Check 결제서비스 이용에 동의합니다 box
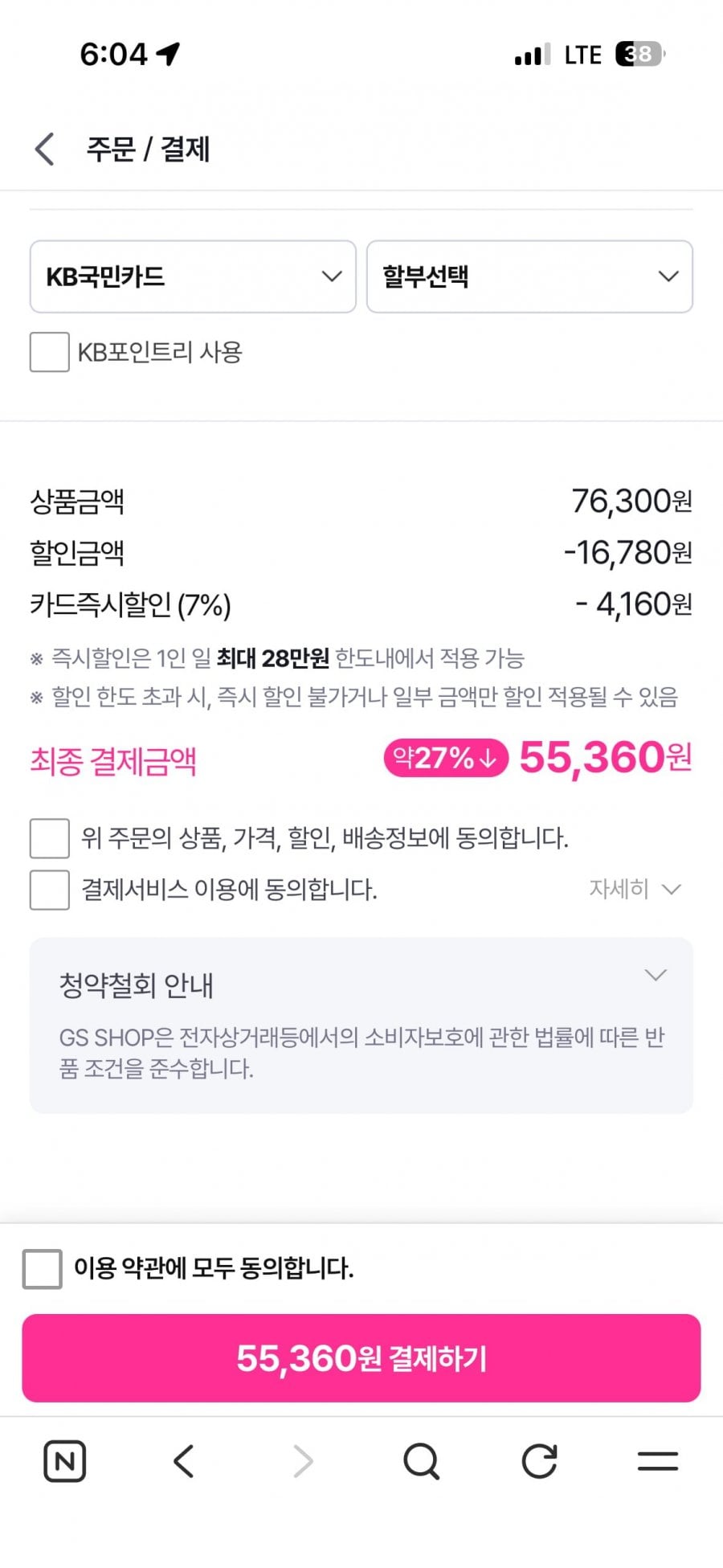 [49, 890]
